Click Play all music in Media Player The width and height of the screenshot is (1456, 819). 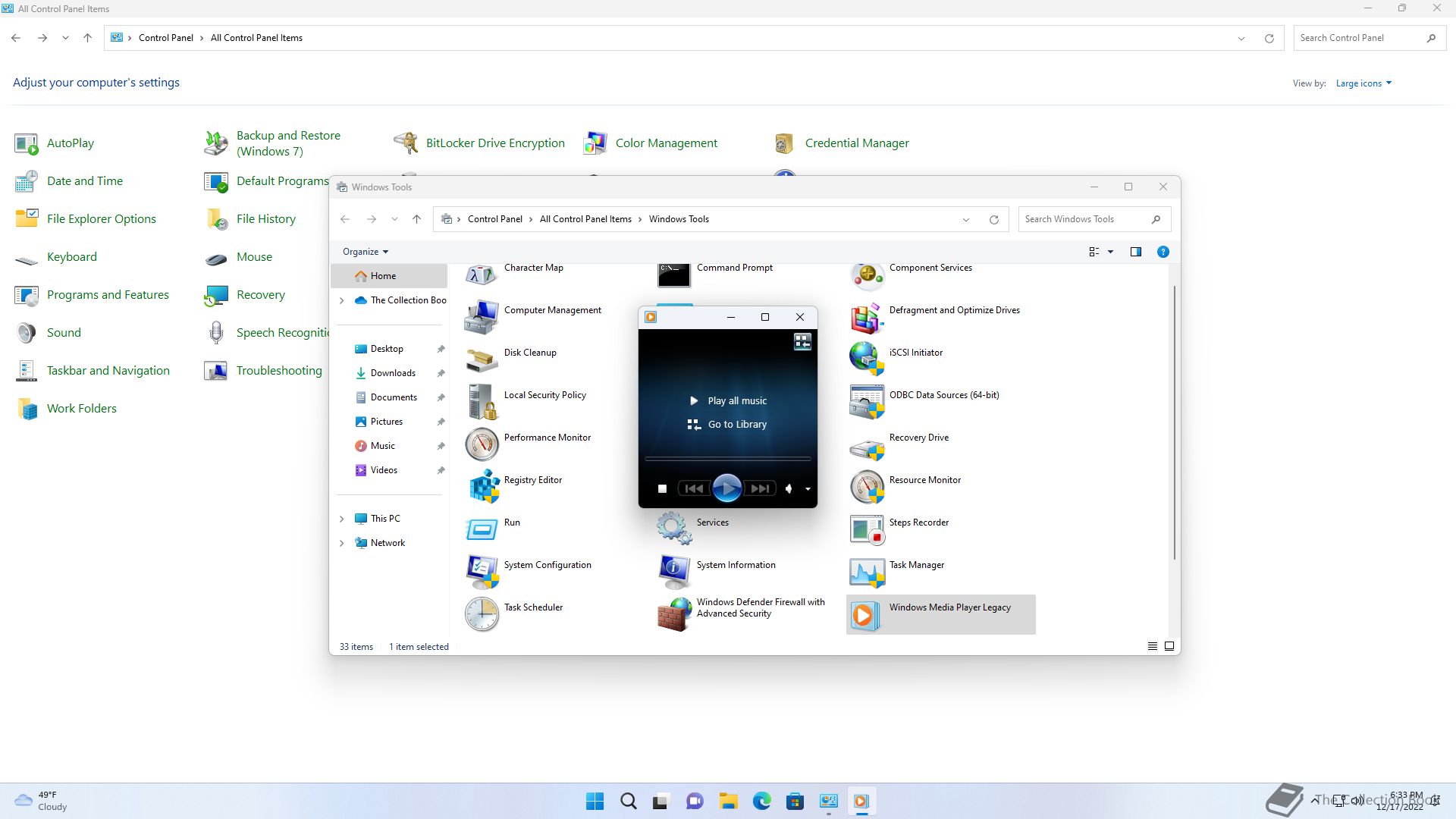[x=728, y=400]
